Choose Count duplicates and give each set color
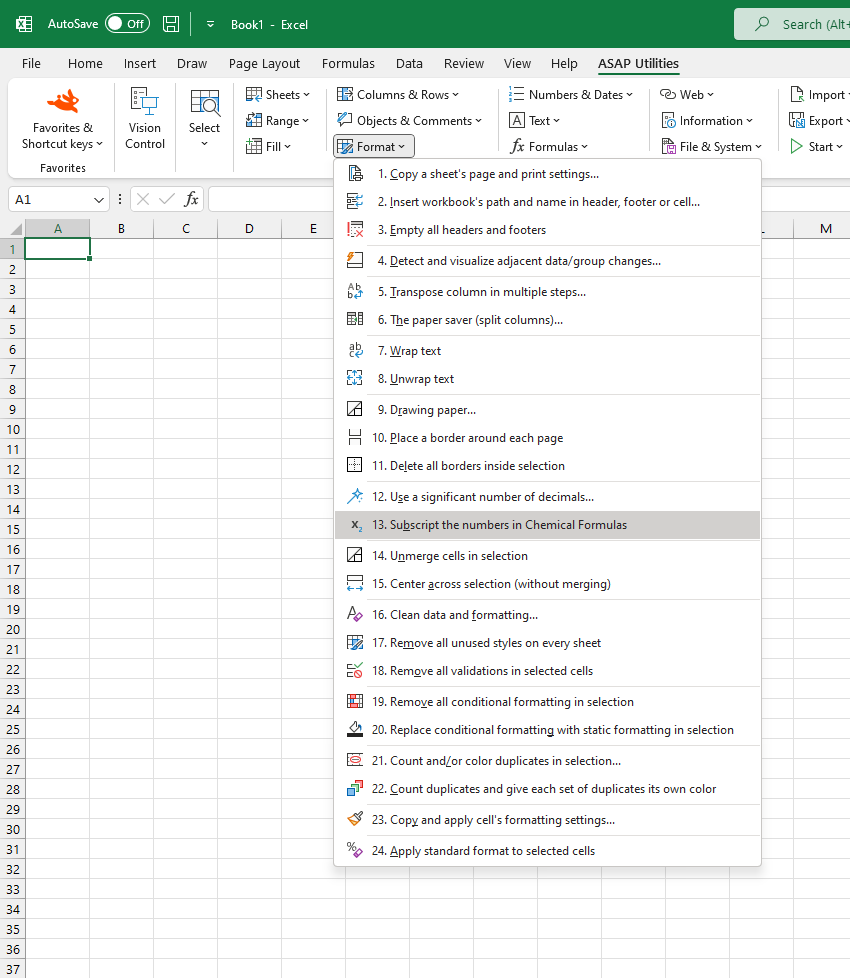This screenshot has height=978, width=850. coord(548,789)
